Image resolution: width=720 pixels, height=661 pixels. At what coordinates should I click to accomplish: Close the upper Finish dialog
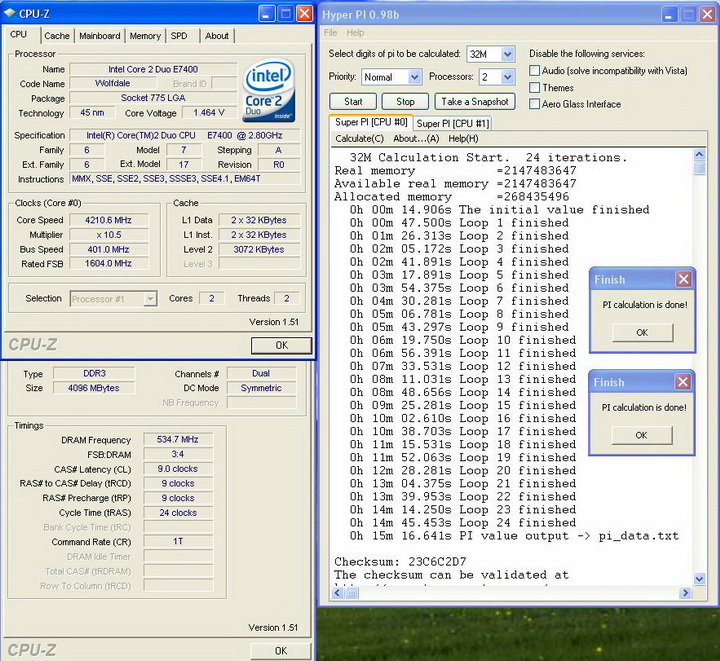[x=683, y=280]
